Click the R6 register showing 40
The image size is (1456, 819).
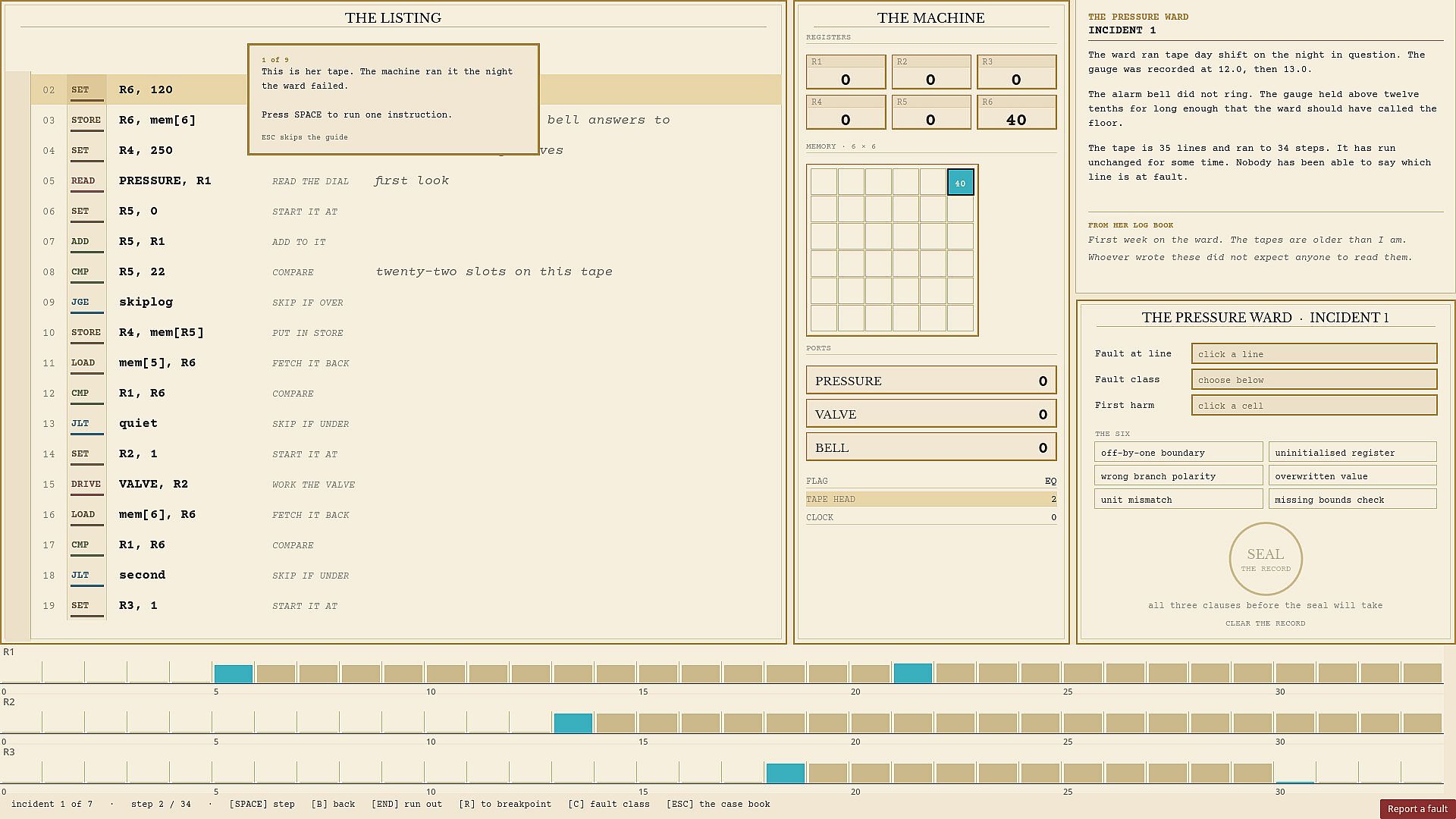(1016, 111)
